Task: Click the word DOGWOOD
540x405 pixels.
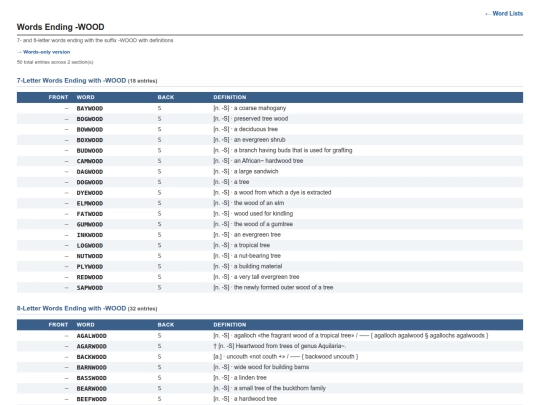Action: pyautogui.click(x=90, y=182)
